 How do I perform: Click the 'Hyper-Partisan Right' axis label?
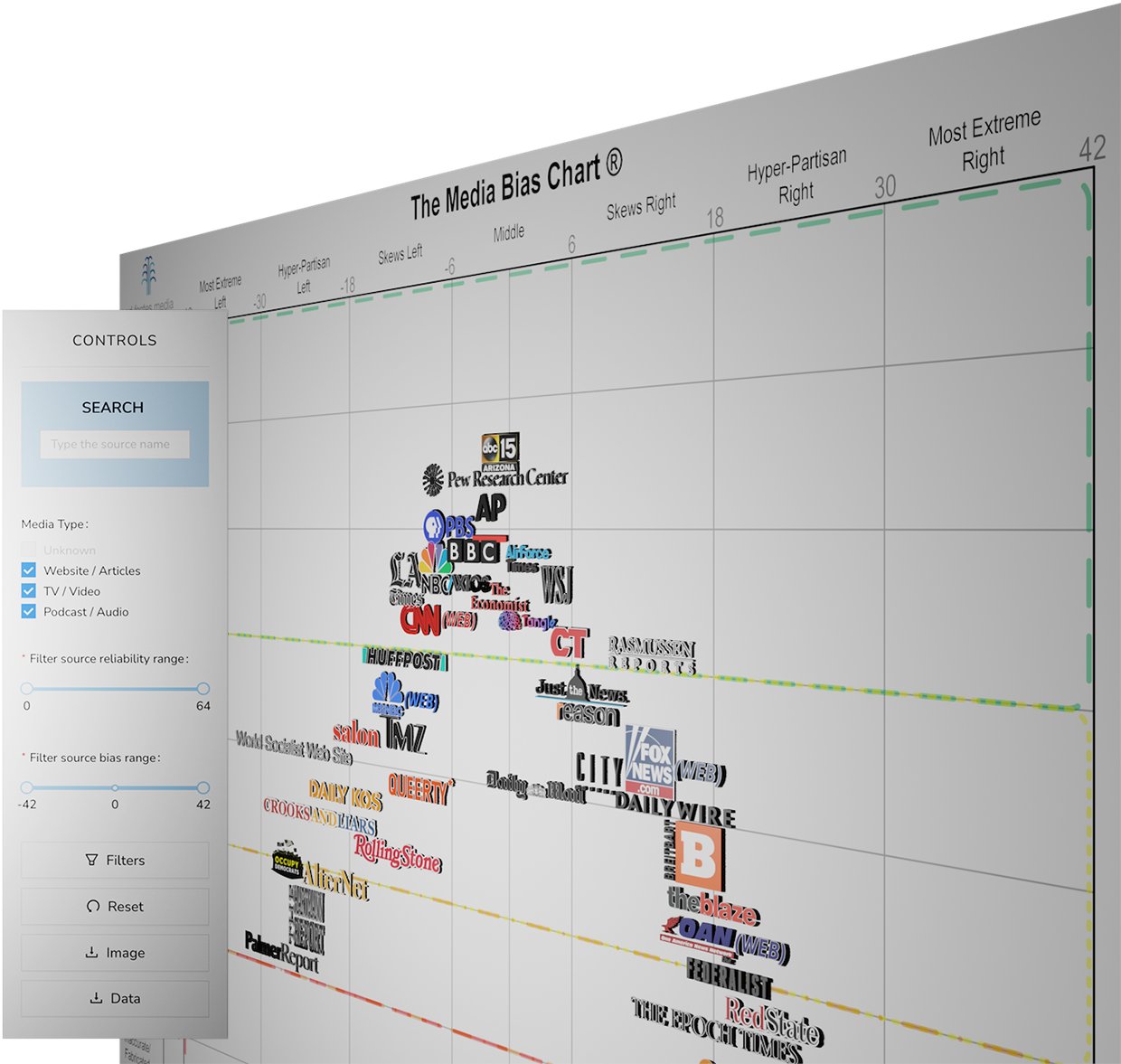point(796,176)
